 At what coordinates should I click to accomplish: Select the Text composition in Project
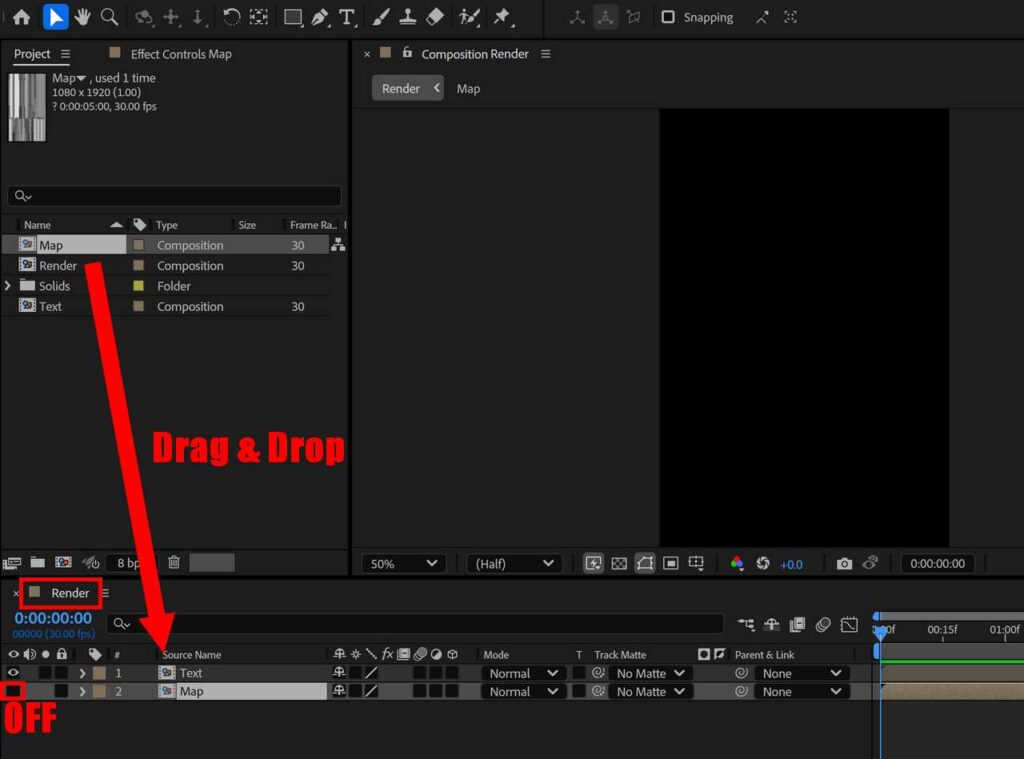pos(50,306)
